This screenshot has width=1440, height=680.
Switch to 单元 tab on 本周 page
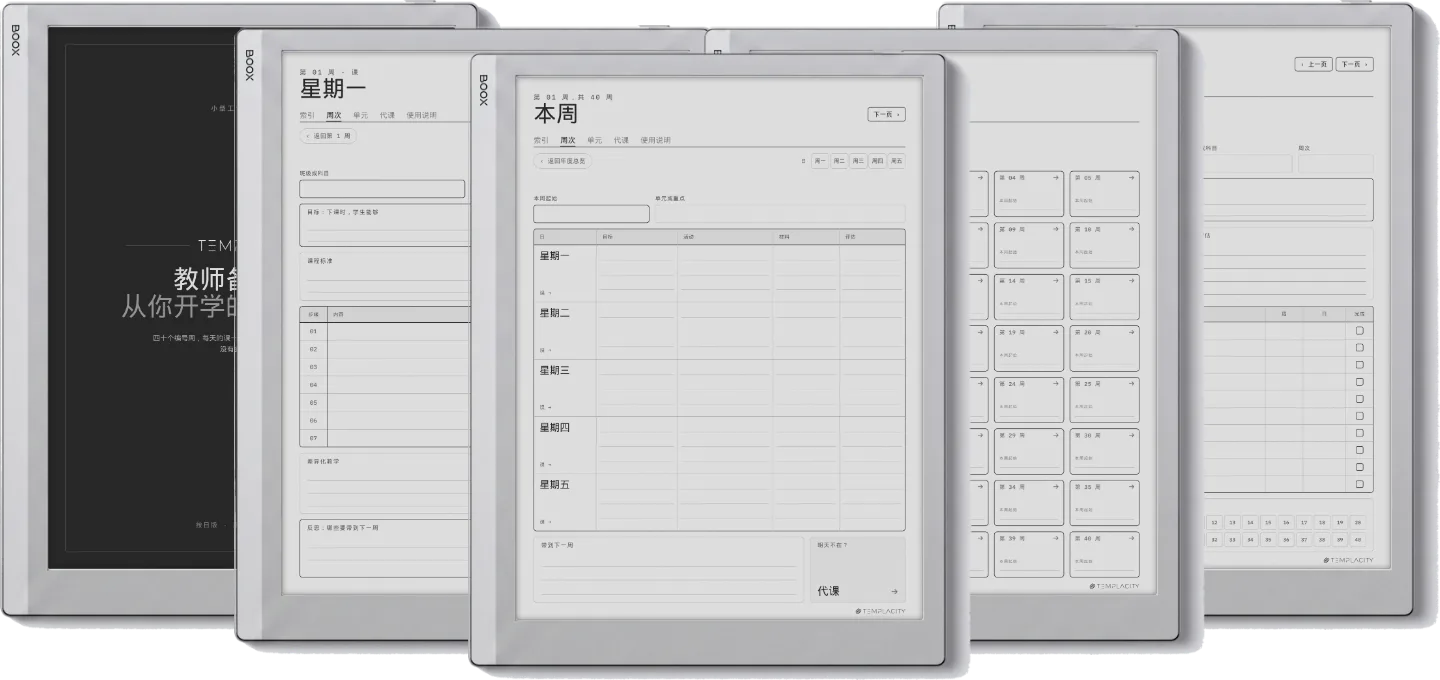595,140
